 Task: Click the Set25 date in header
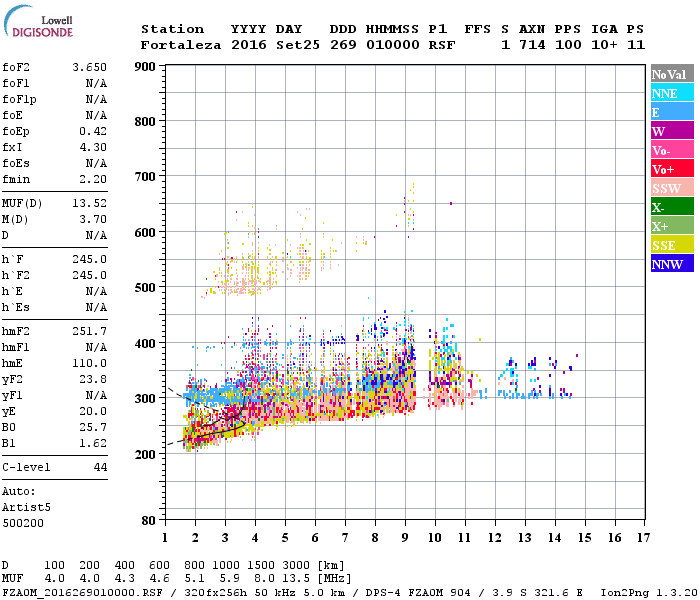coord(298,45)
